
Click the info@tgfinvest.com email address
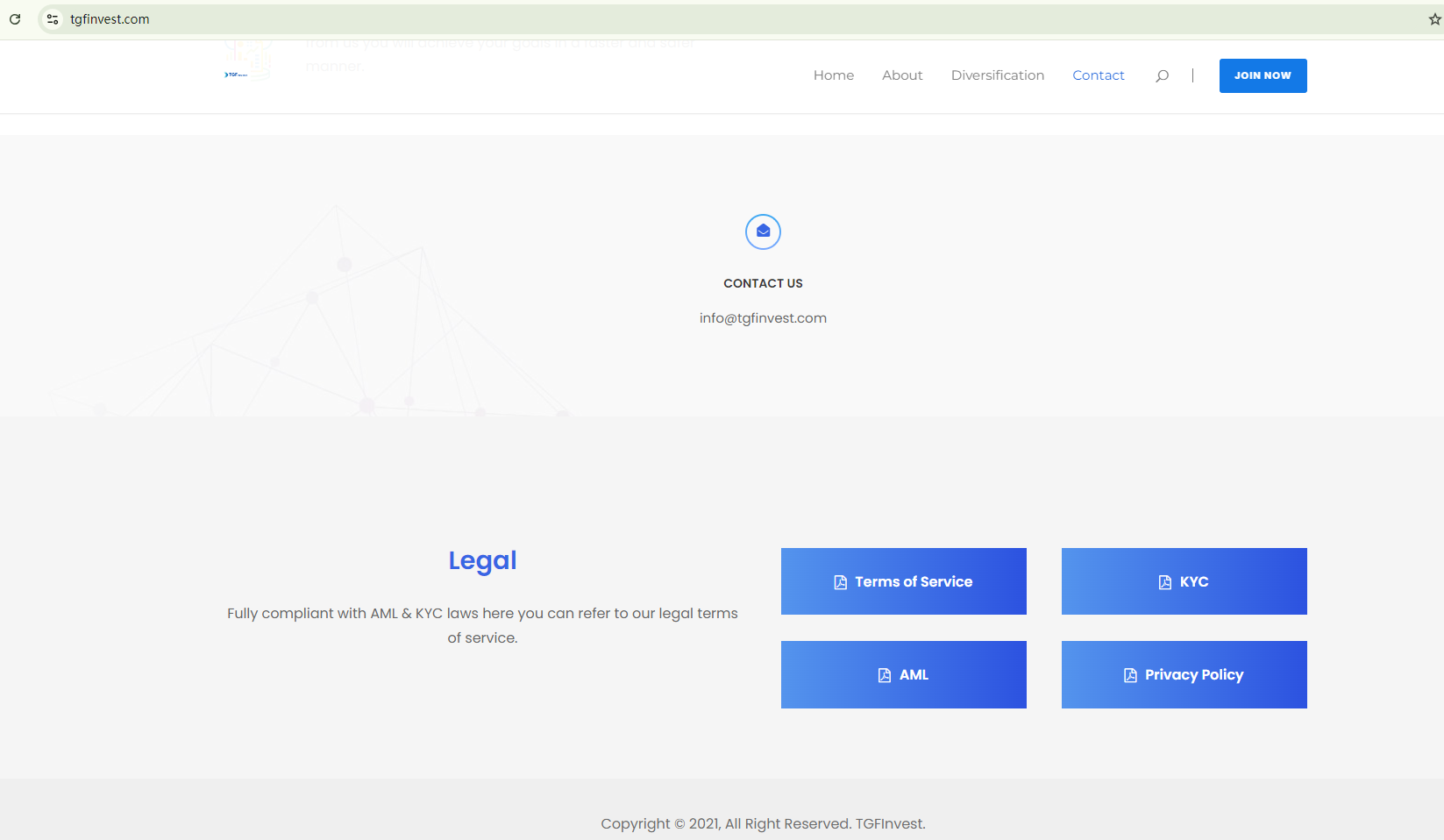point(763,318)
